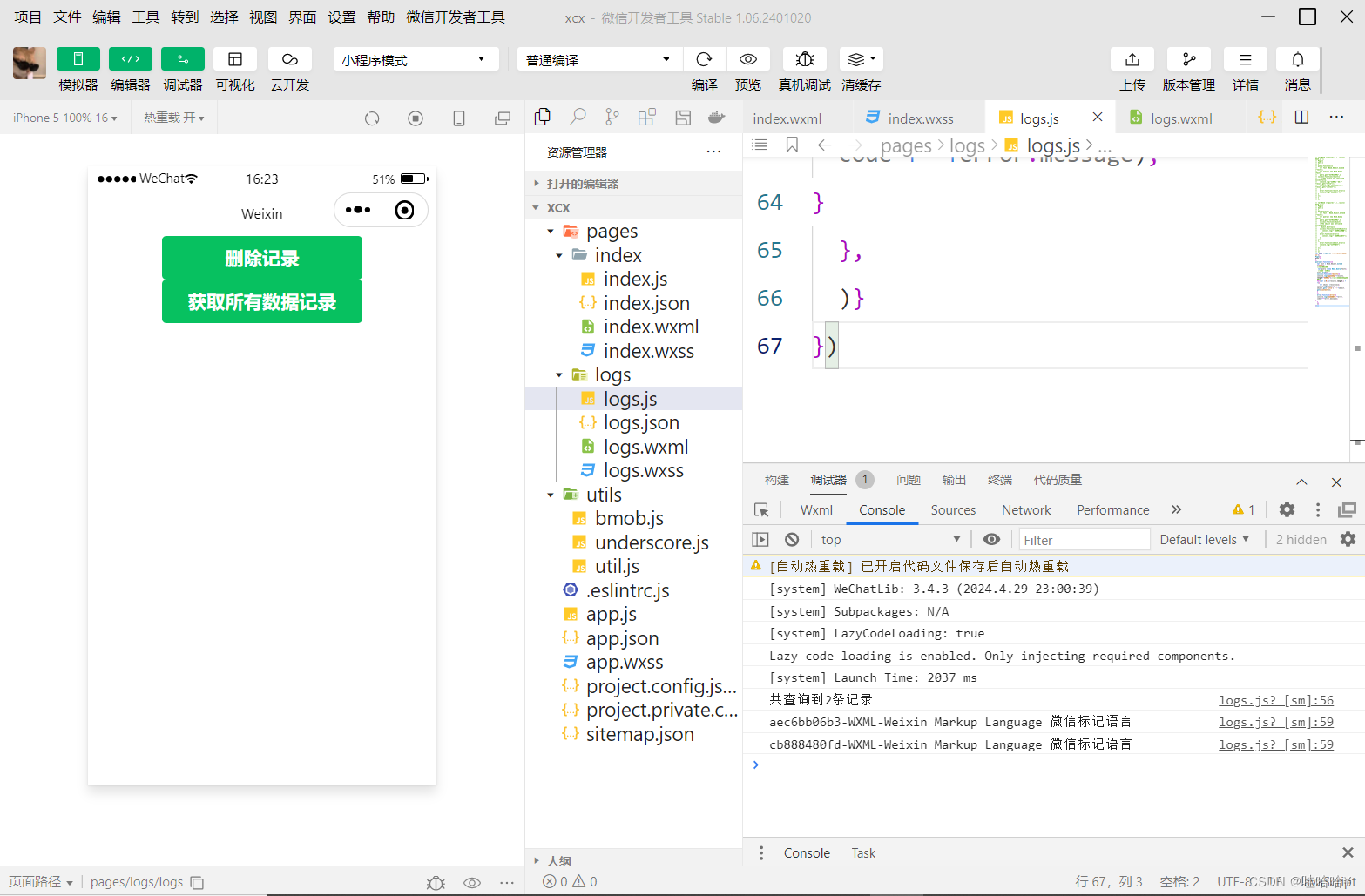
Task: Toggle the Debugger panel button
Action: tap(183, 59)
